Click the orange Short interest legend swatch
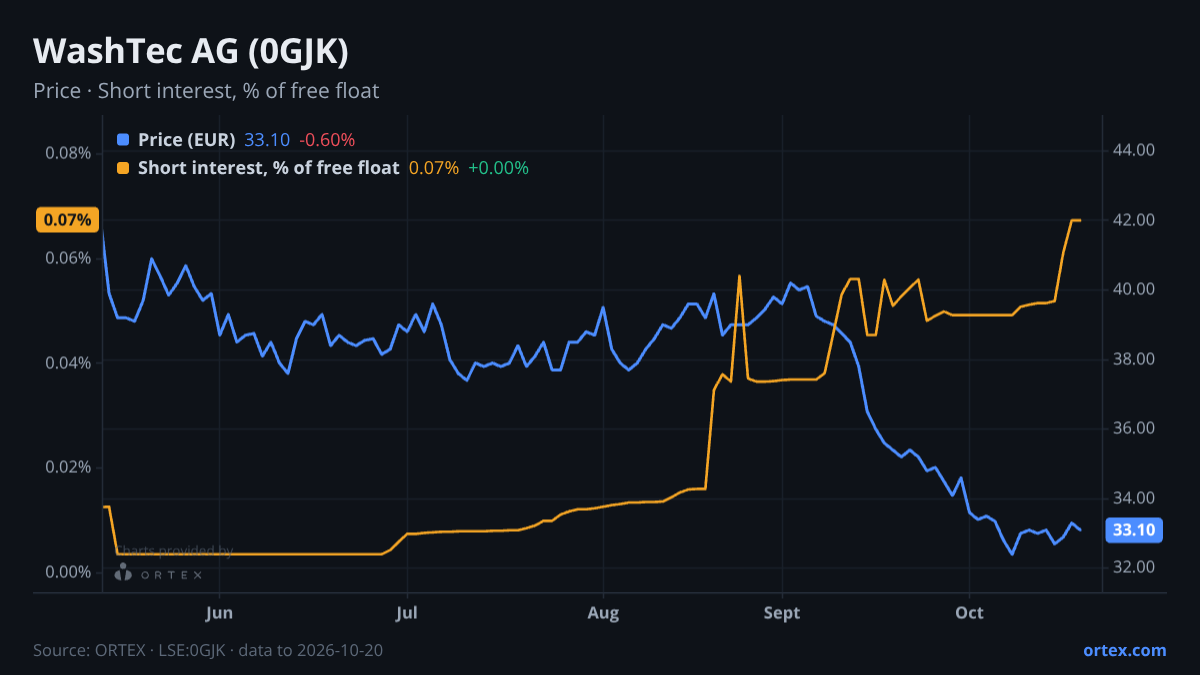 click(123, 168)
